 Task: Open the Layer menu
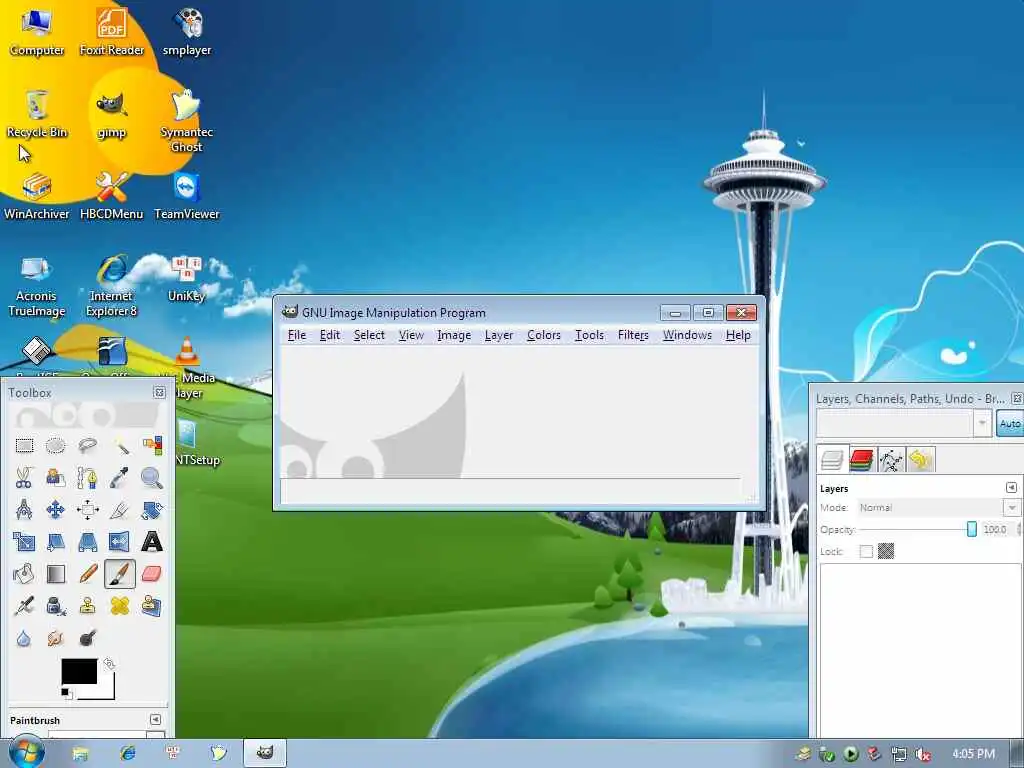(x=499, y=335)
